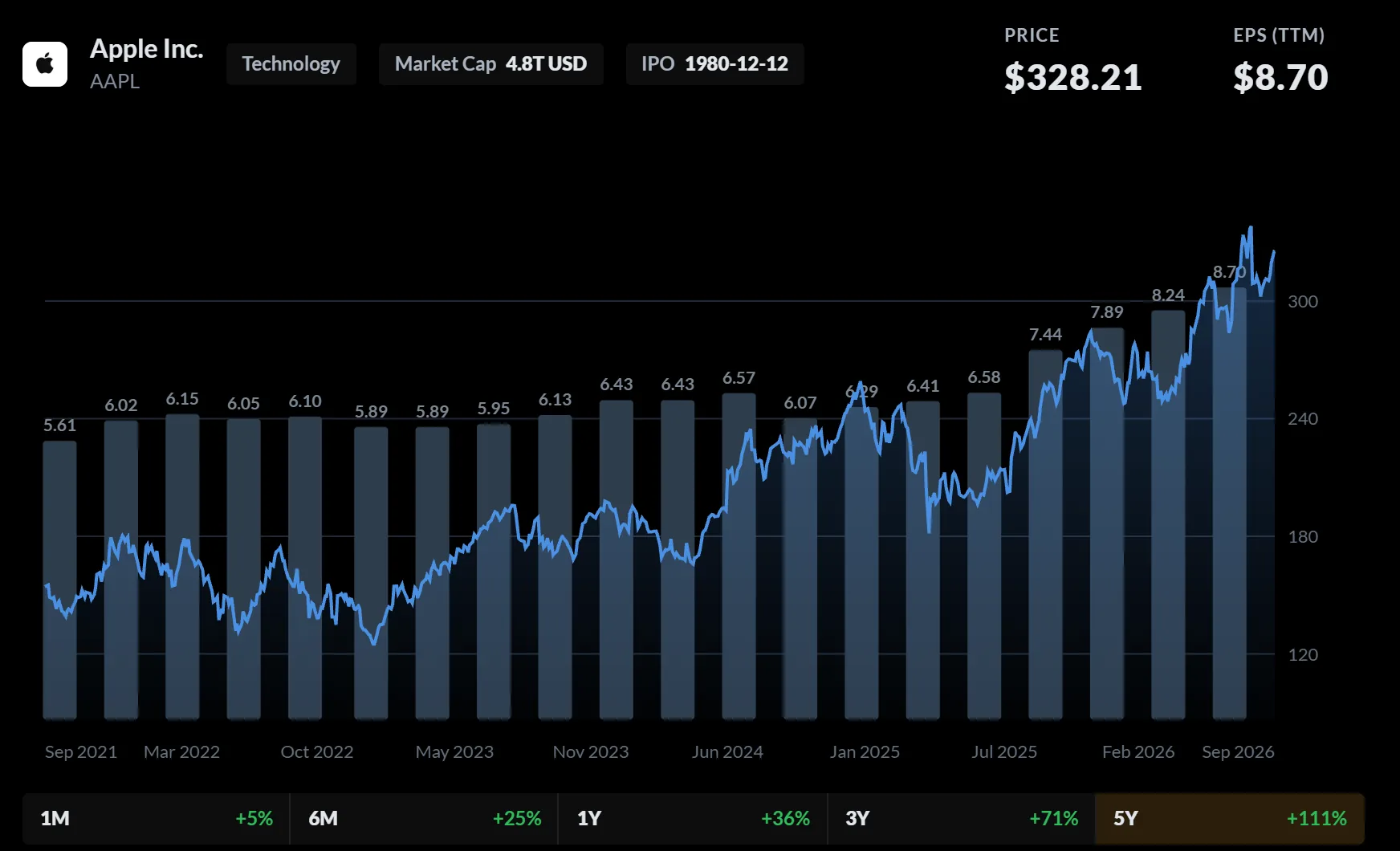Click the EPS bar labeled 6.07
Image resolution: width=1400 pixels, height=851 pixels.
tap(800, 568)
